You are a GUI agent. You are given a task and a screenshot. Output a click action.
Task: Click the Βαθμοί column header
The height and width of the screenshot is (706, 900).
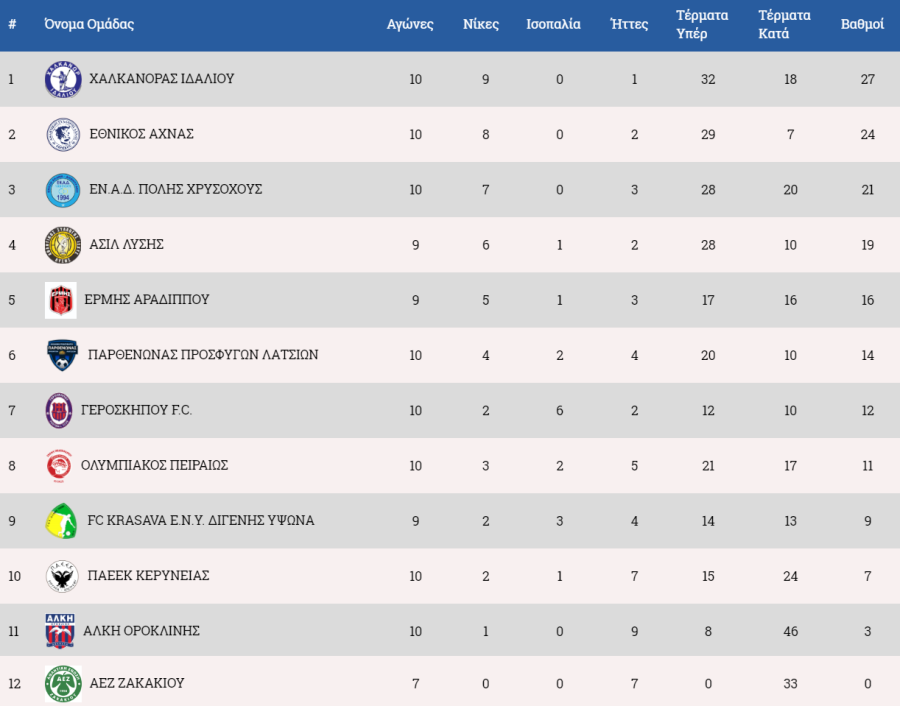pos(862,24)
